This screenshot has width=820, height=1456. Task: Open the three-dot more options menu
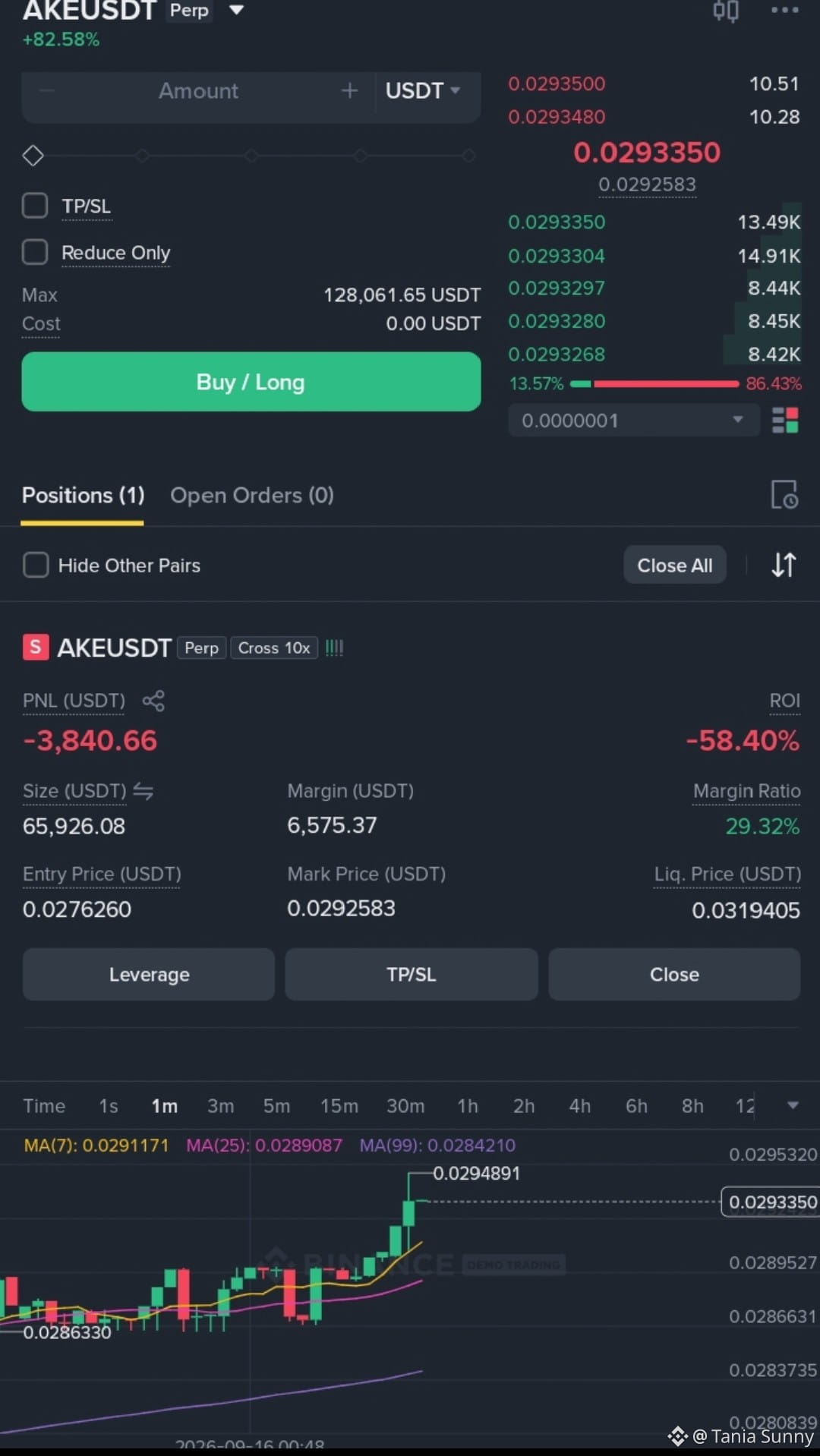tap(784, 10)
